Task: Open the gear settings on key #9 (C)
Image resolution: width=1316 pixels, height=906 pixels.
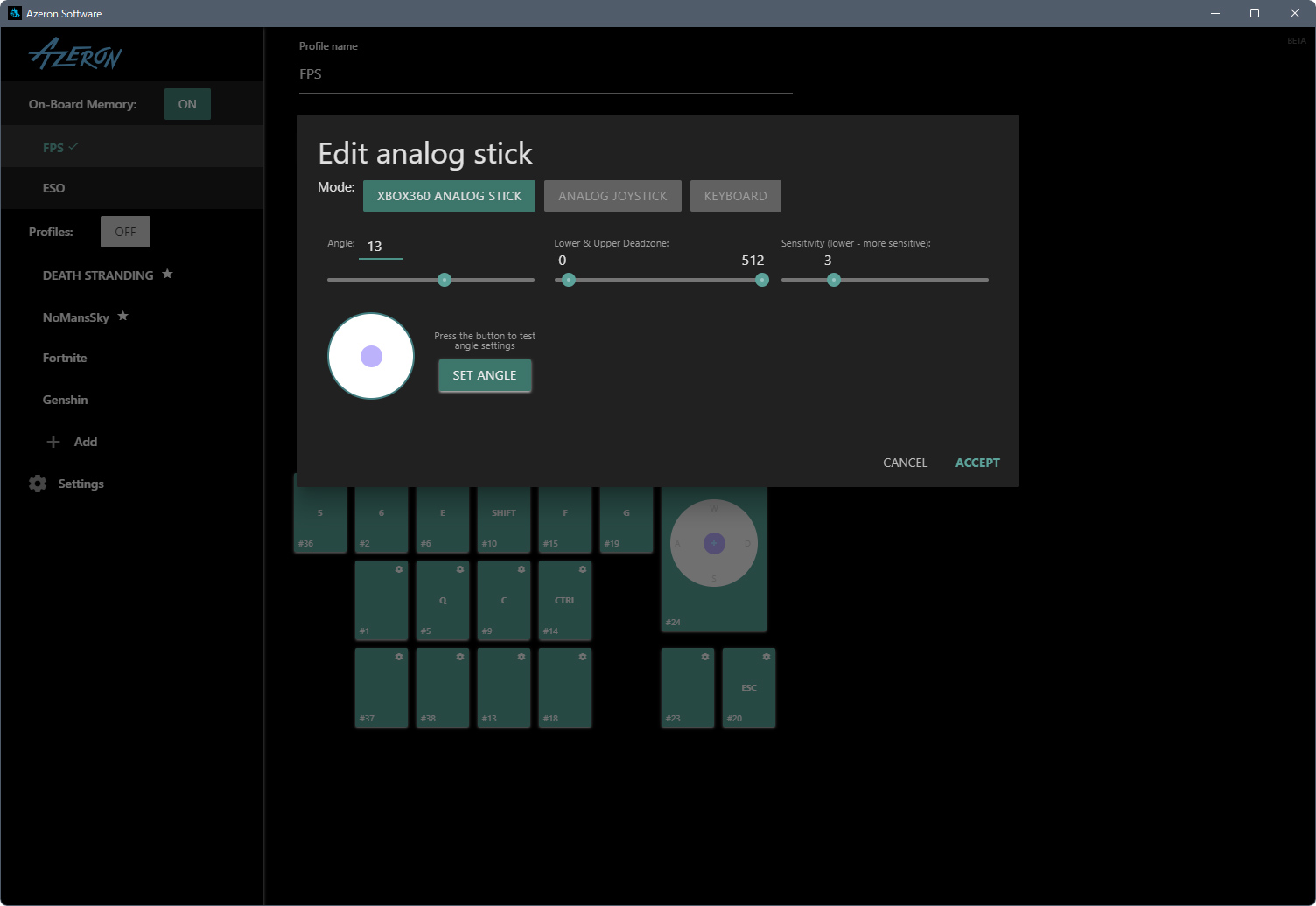Action: pyautogui.click(x=521, y=569)
